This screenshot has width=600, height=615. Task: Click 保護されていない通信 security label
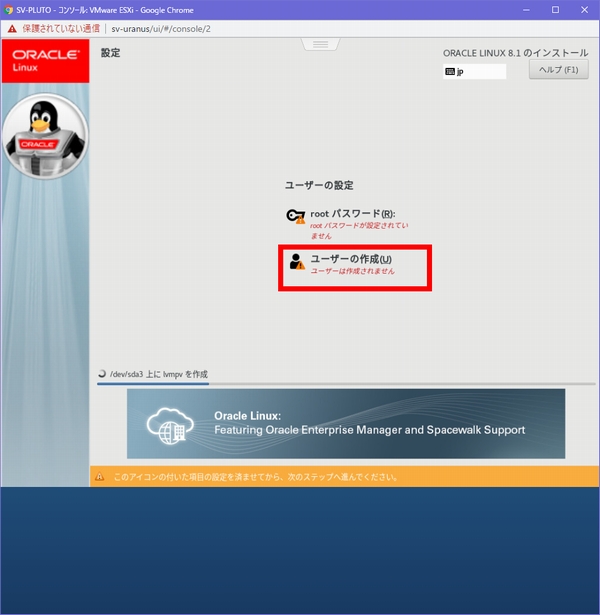click(x=61, y=29)
